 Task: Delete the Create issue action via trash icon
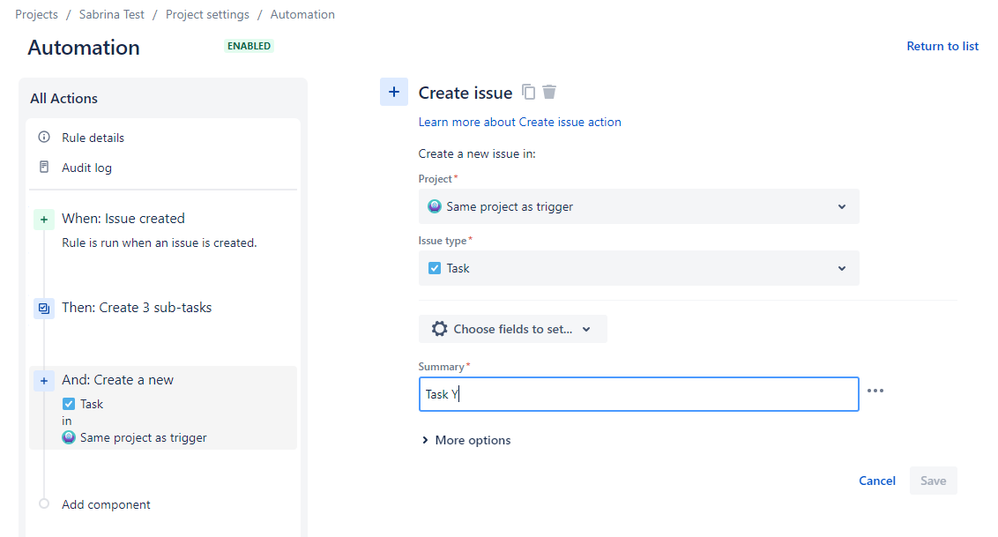pos(549,92)
